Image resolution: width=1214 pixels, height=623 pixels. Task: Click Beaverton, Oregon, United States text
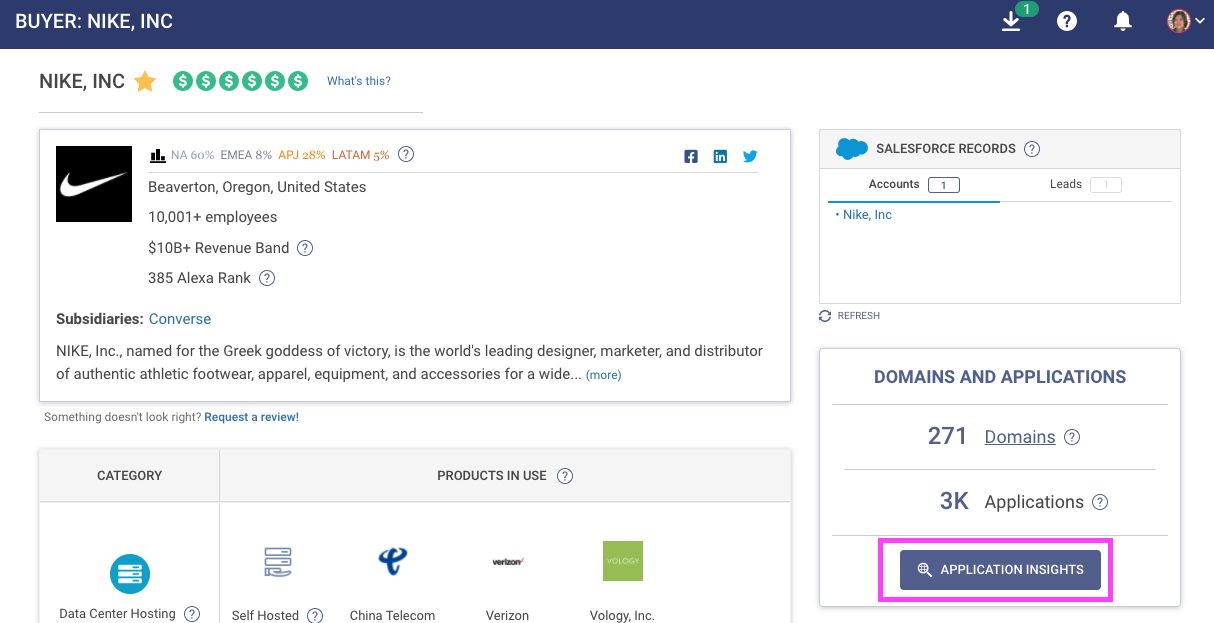[x=257, y=187]
